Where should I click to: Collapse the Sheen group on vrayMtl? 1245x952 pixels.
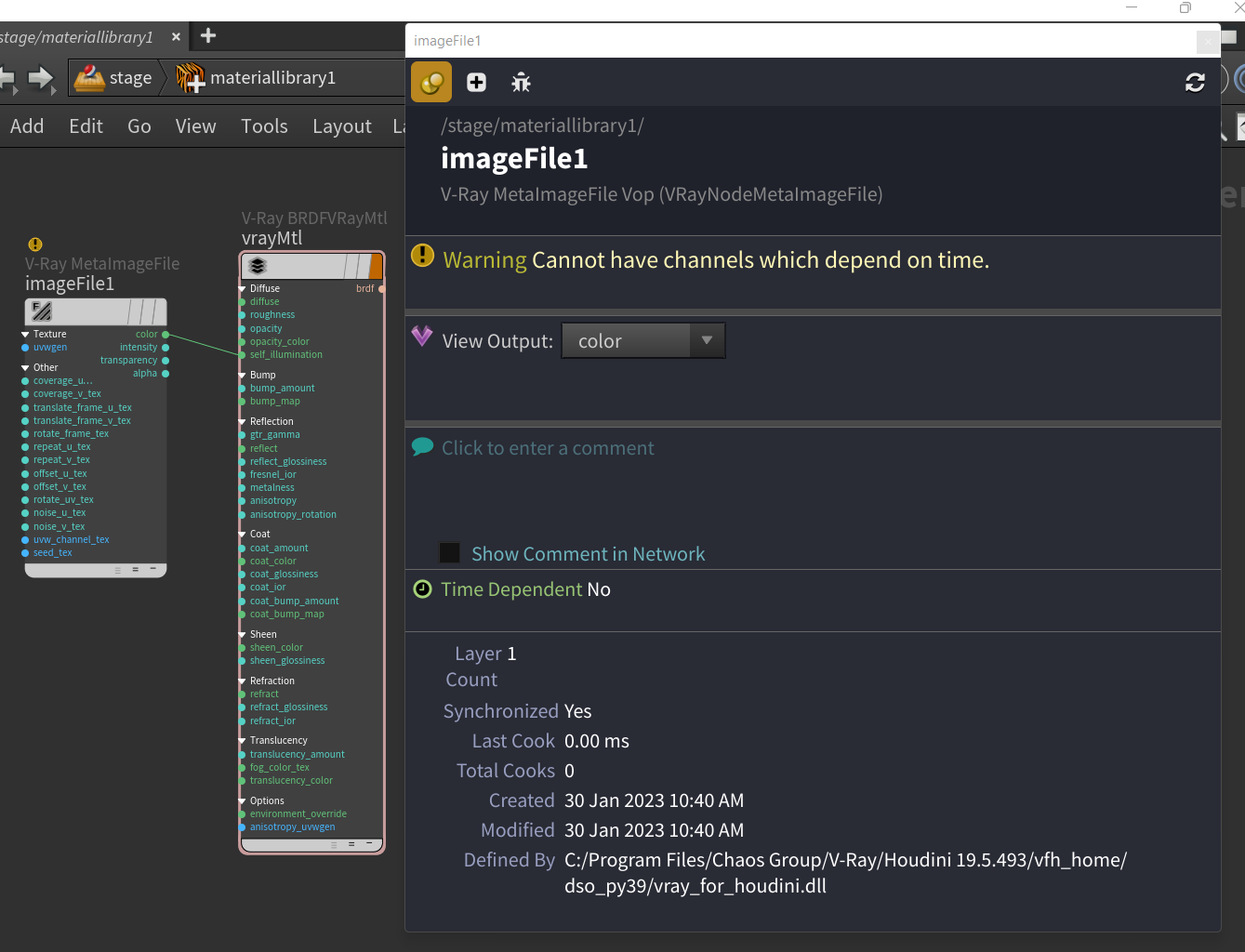[243, 634]
